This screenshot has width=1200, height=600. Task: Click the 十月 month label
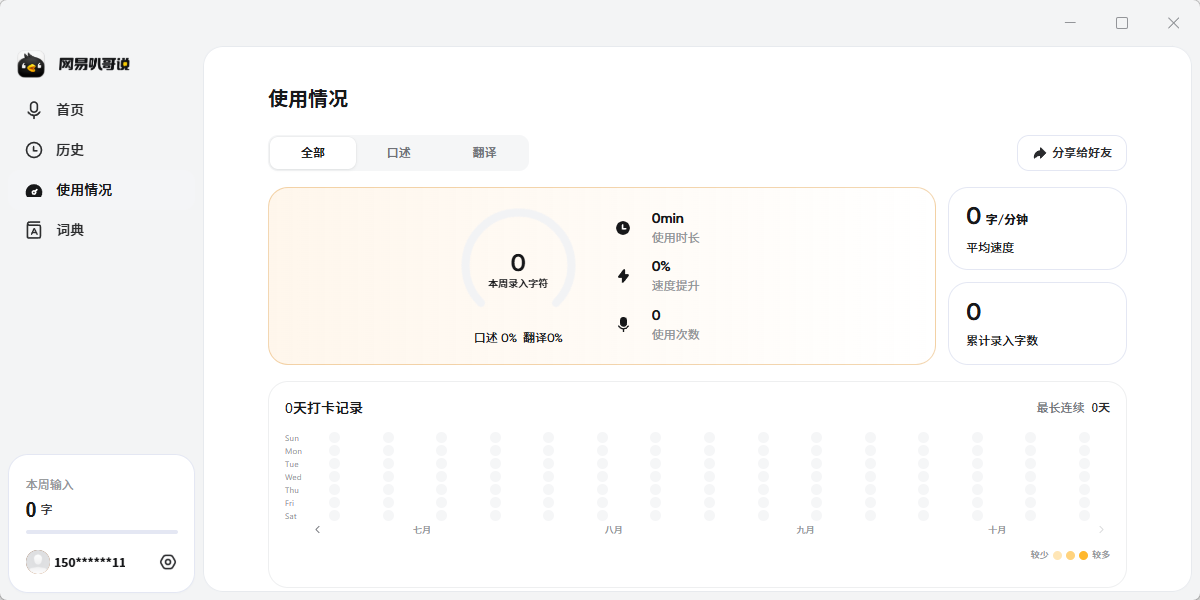pos(997,530)
